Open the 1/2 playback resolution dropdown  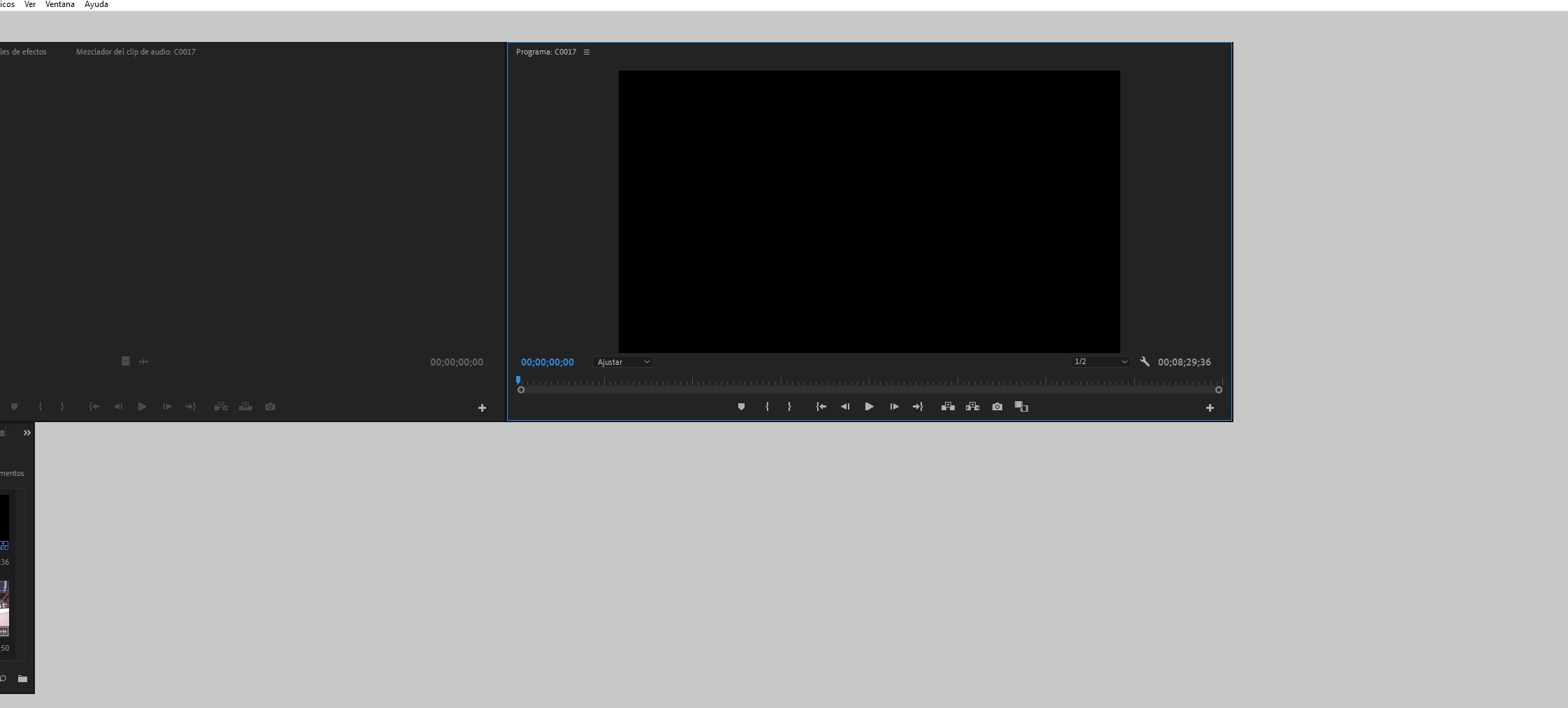tap(1100, 362)
